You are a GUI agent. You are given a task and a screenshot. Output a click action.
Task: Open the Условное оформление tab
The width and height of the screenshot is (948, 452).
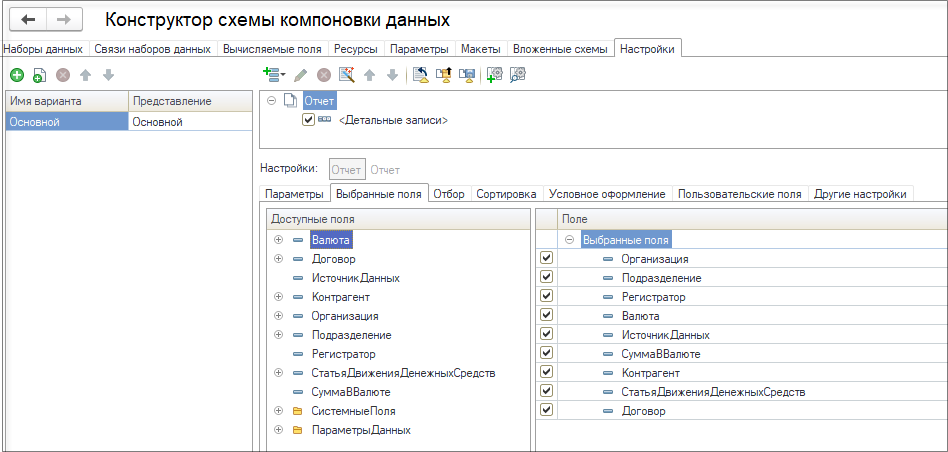point(608,194)
